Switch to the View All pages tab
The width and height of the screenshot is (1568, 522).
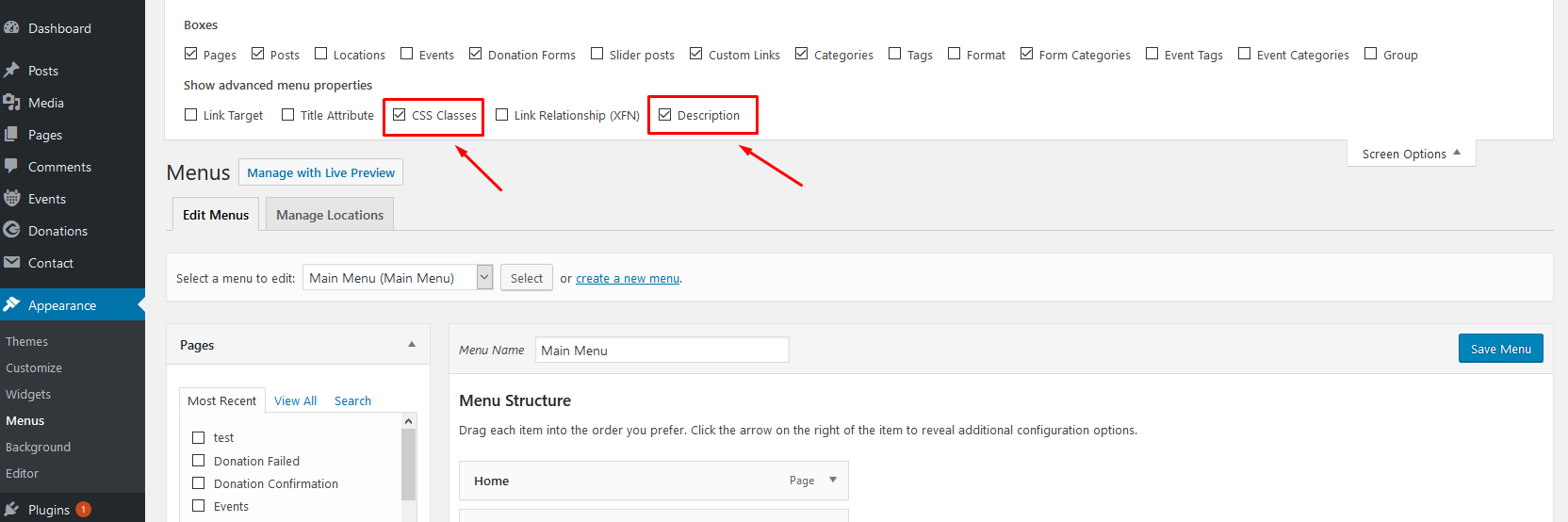pos(295,400)
